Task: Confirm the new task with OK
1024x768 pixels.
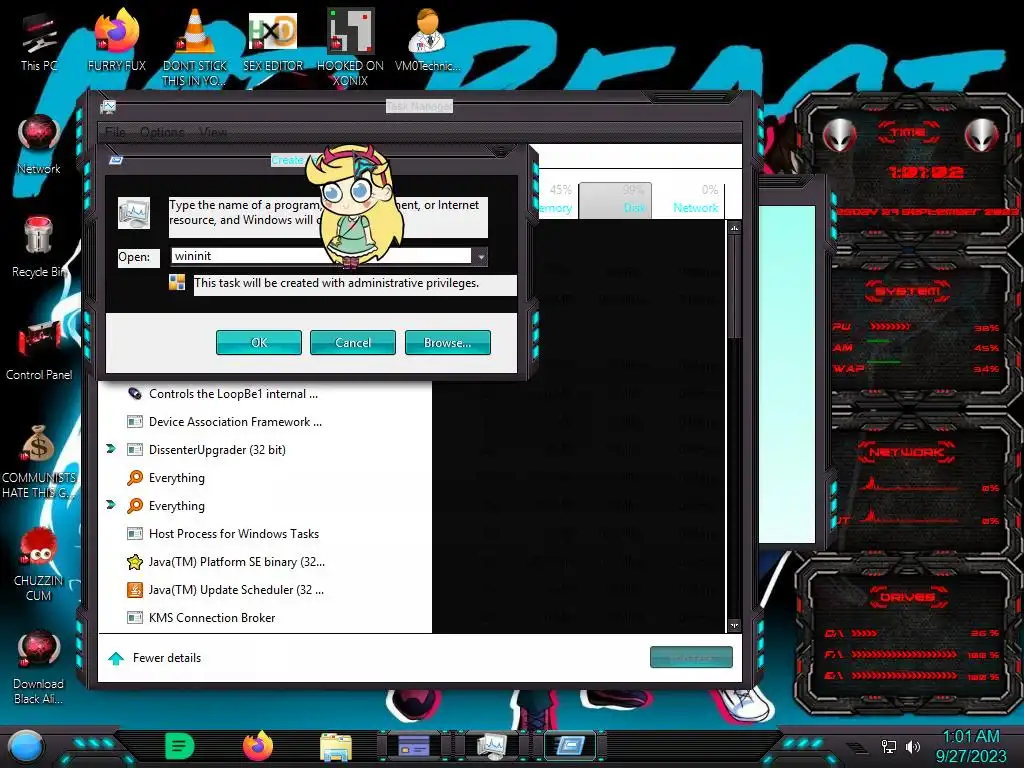Action: click(259, 342)
